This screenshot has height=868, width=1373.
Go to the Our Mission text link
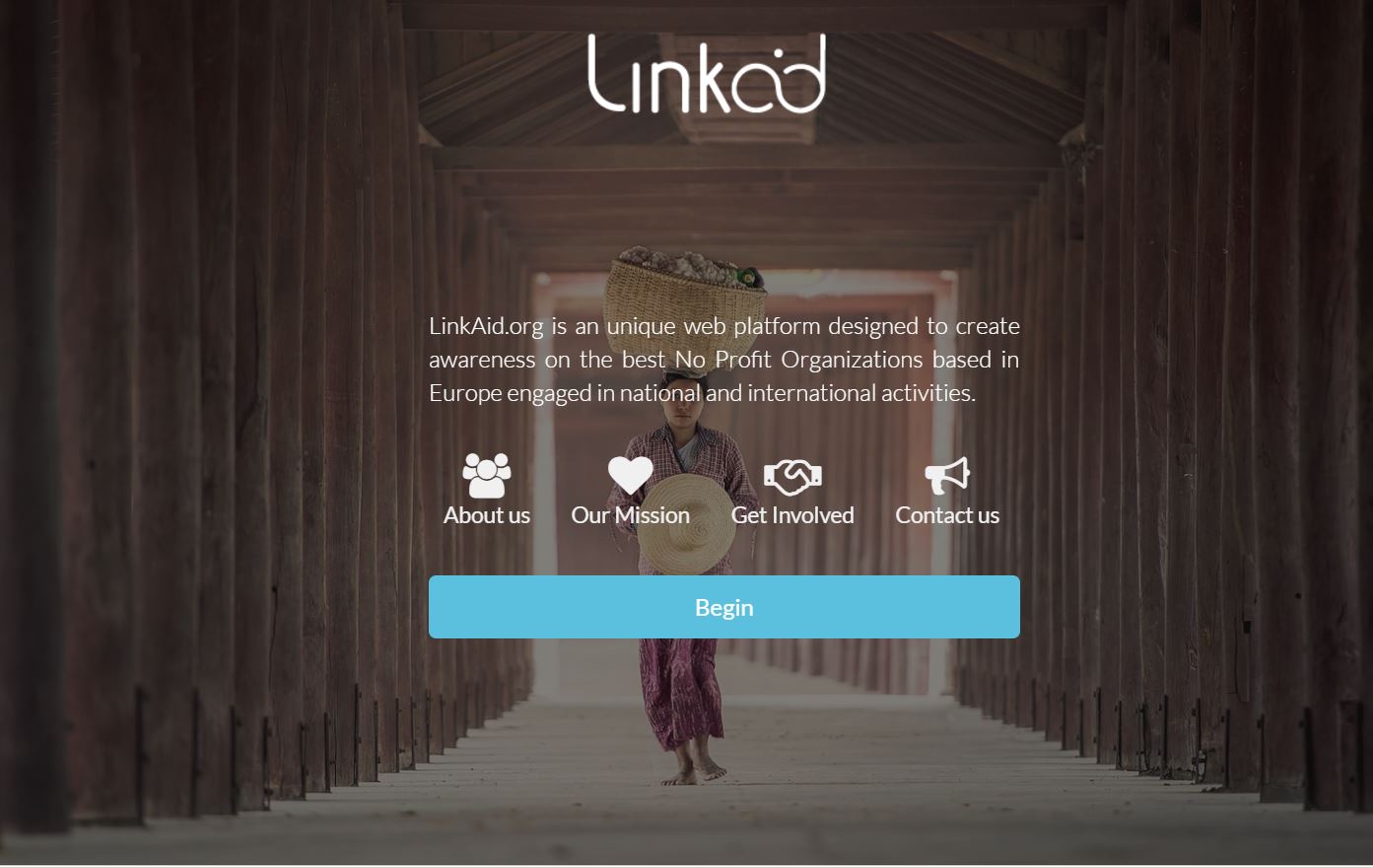[631, 515]
